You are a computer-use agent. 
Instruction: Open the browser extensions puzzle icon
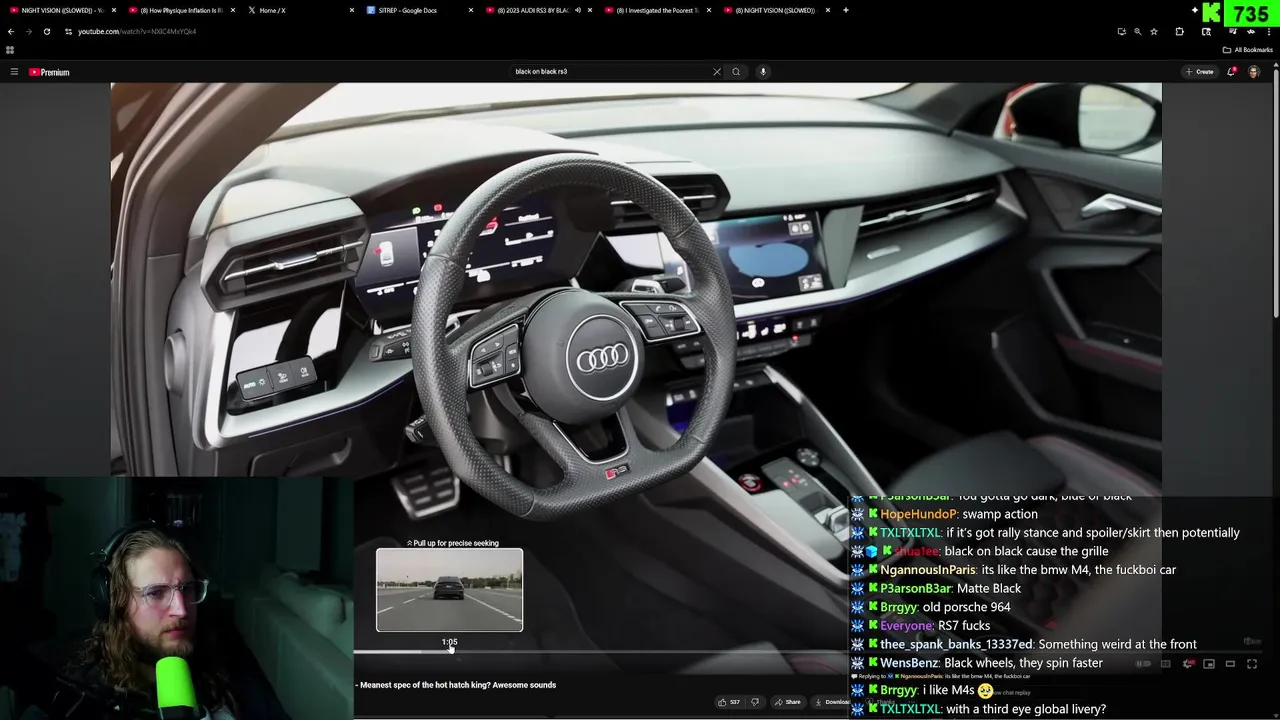(1180, 31)
